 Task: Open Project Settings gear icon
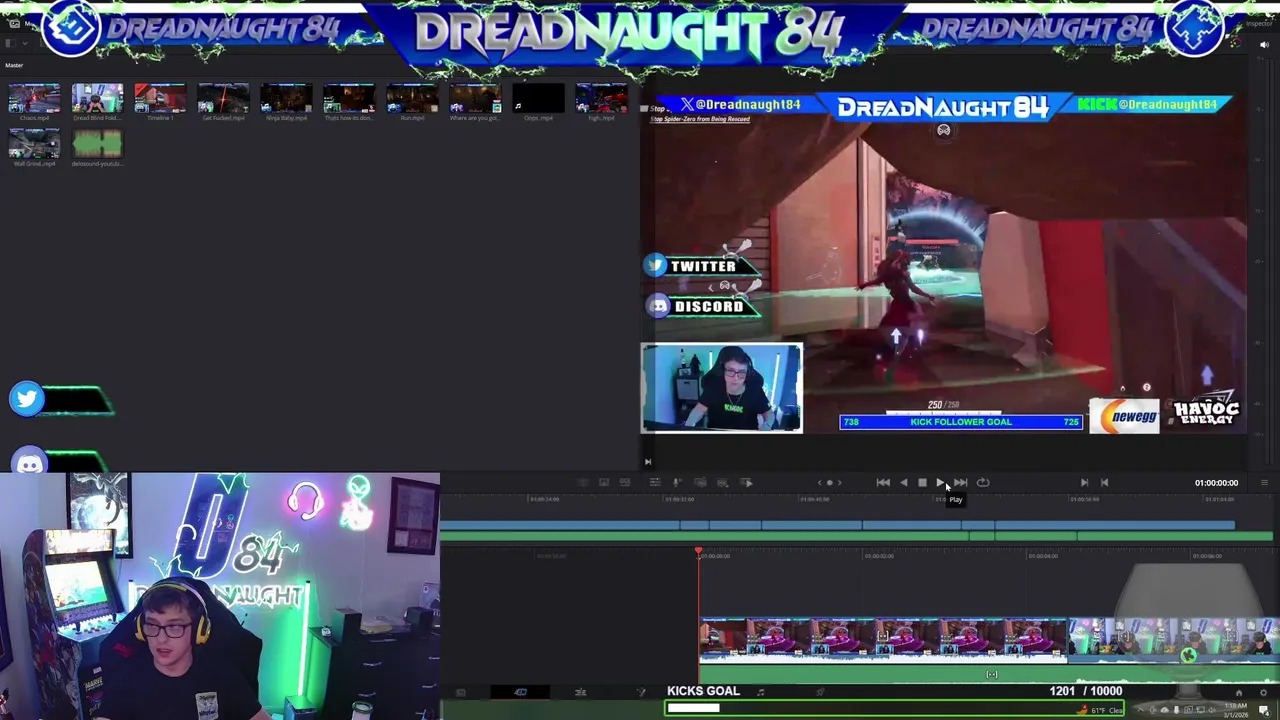pyautogui.click(x=1264, y=692)
